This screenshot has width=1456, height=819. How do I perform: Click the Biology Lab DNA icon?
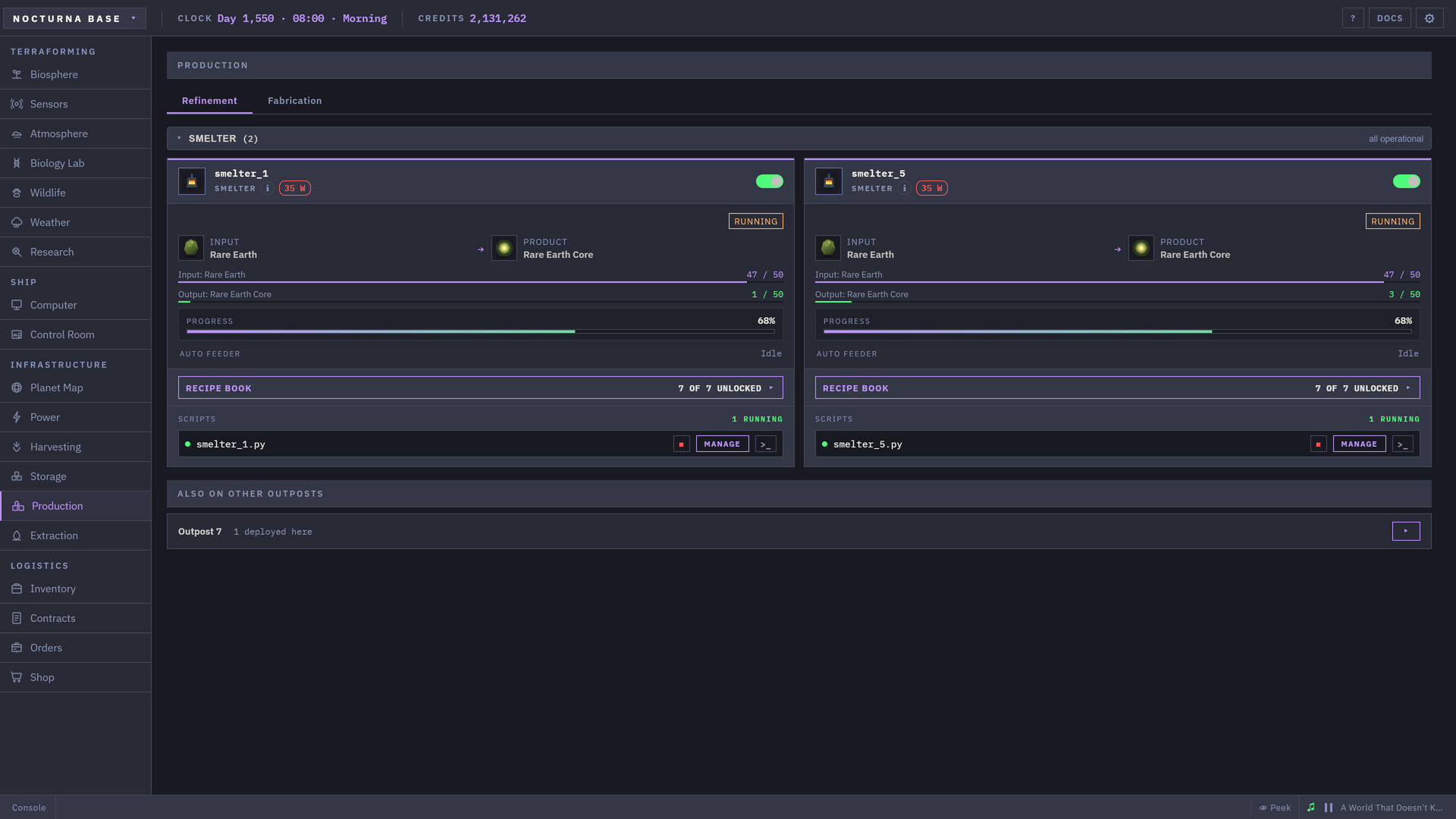click(x=17, y=163)
